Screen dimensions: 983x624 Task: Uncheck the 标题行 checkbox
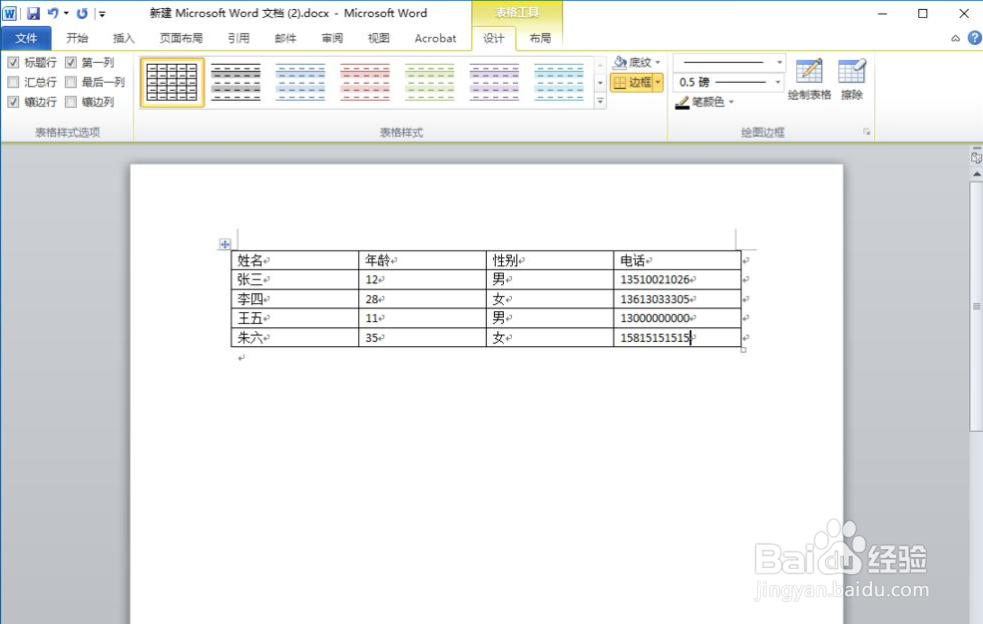point(13,61)
